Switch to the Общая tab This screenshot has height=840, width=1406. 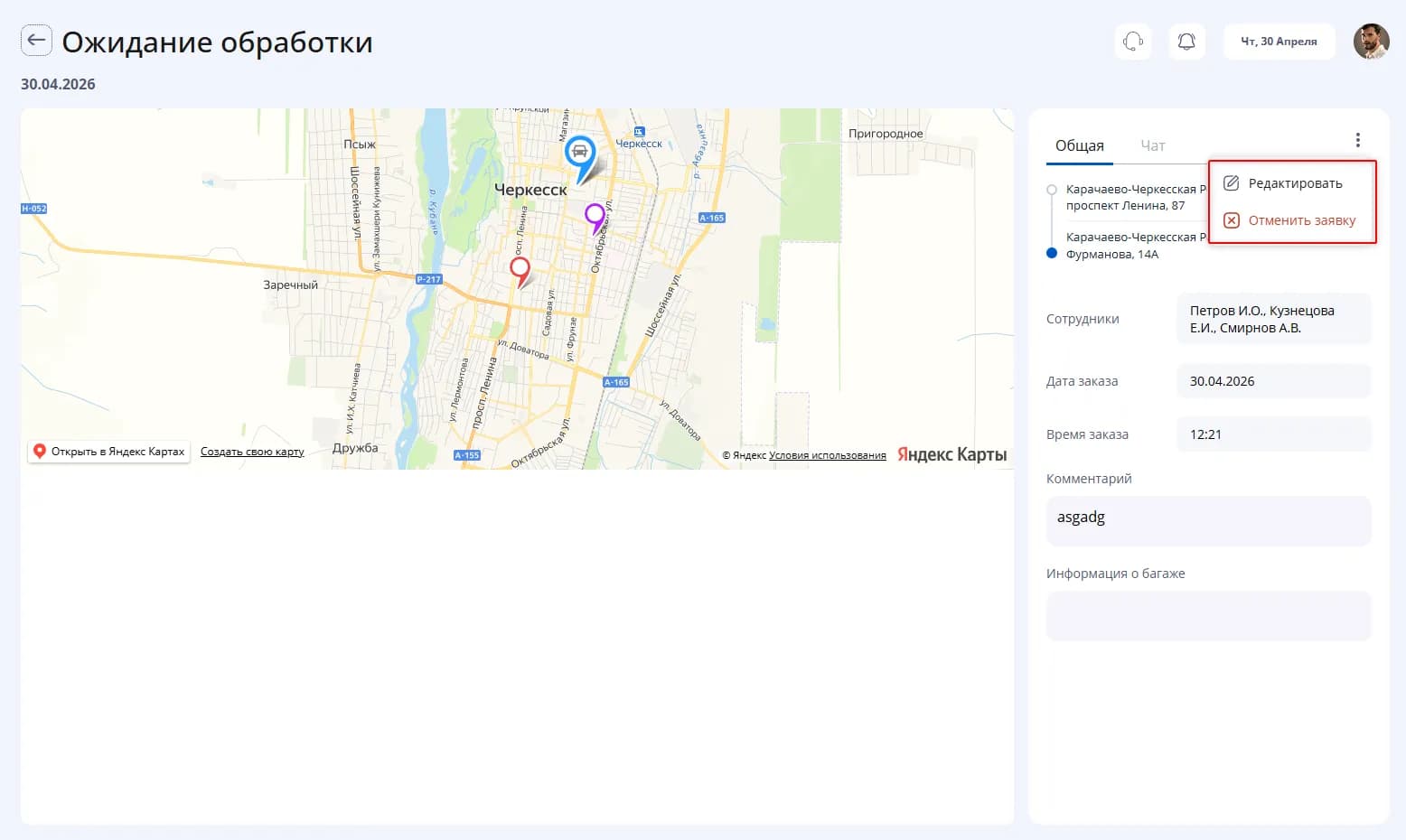click(x=1080, y=145)
